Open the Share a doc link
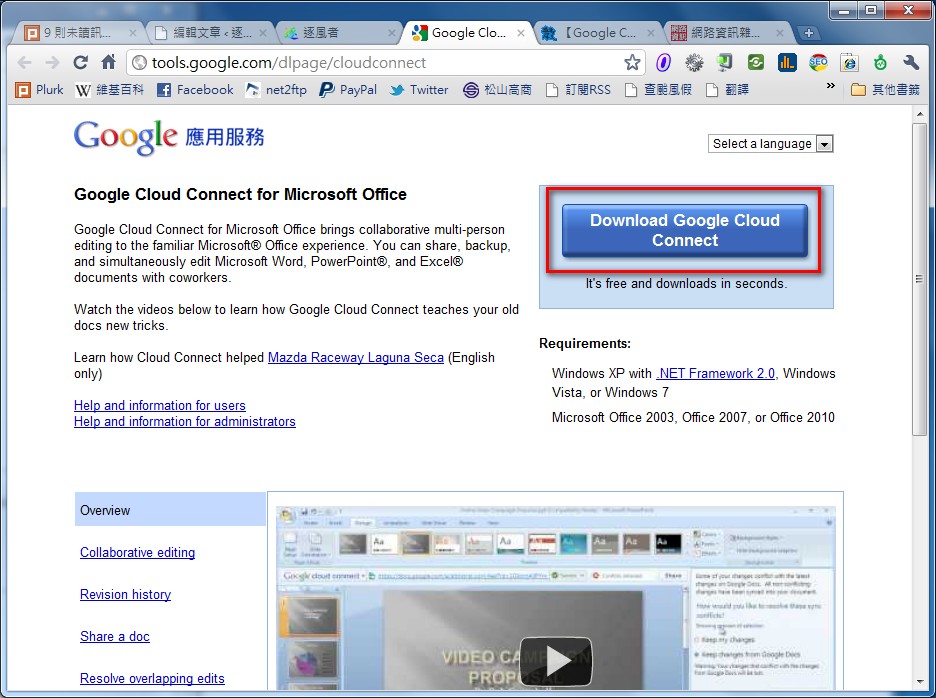This screenshot has height=698, width=936. point(115,636)
